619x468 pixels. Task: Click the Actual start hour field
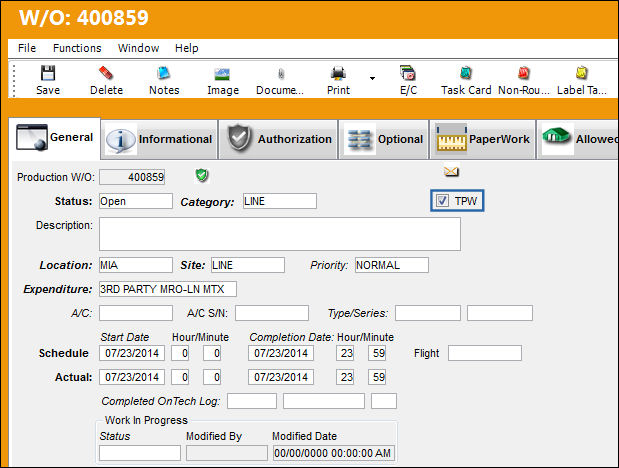tap(180, 377)
